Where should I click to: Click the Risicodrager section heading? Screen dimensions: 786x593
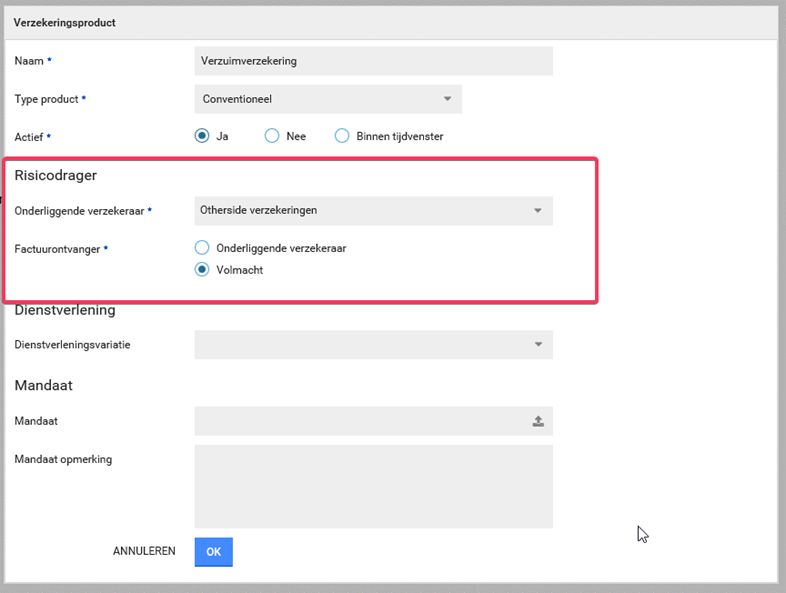click(x=55, y=175)
